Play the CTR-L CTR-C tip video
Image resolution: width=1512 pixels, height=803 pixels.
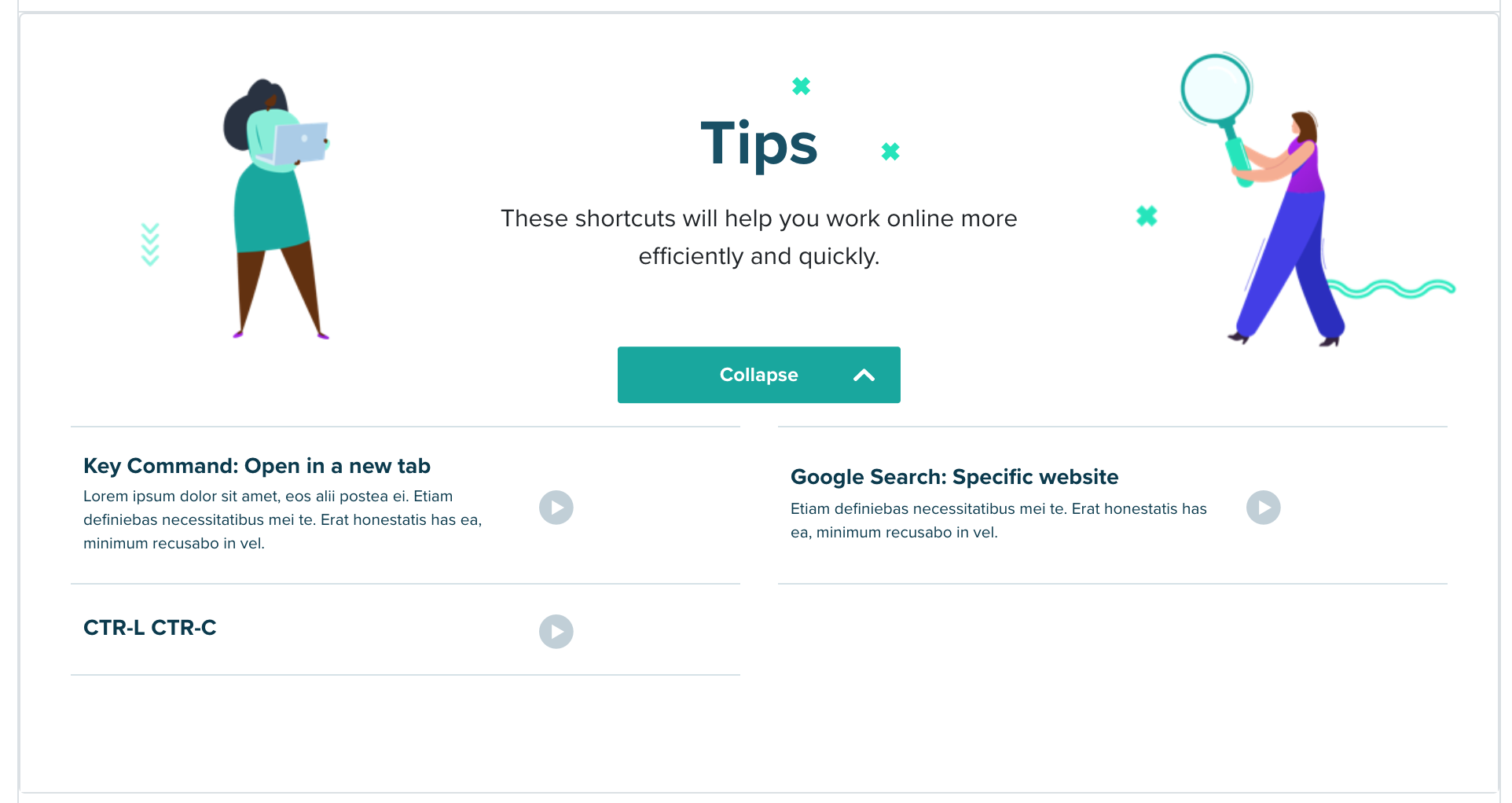pos(556,632)
